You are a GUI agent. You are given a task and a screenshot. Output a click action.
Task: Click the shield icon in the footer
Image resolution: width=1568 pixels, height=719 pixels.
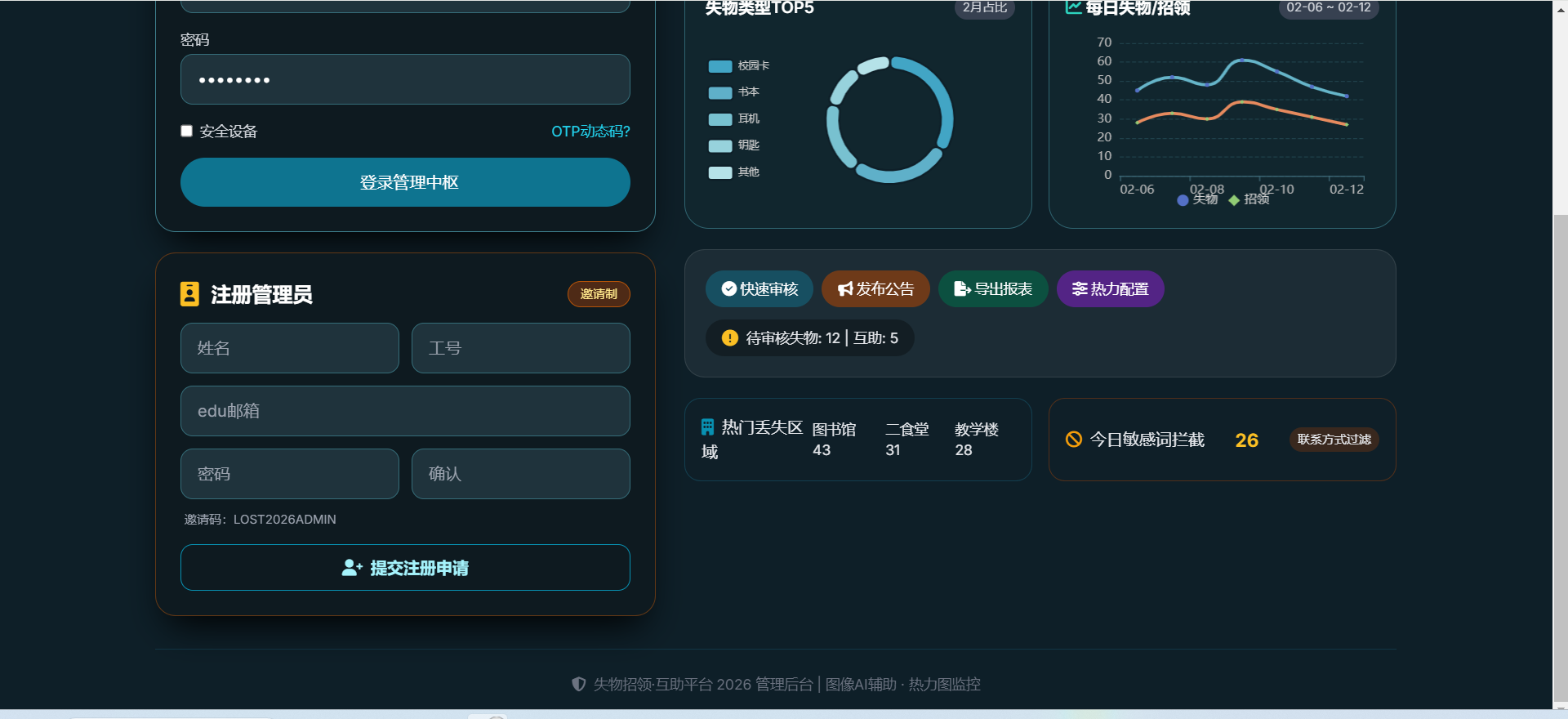(x=578, y=684)
